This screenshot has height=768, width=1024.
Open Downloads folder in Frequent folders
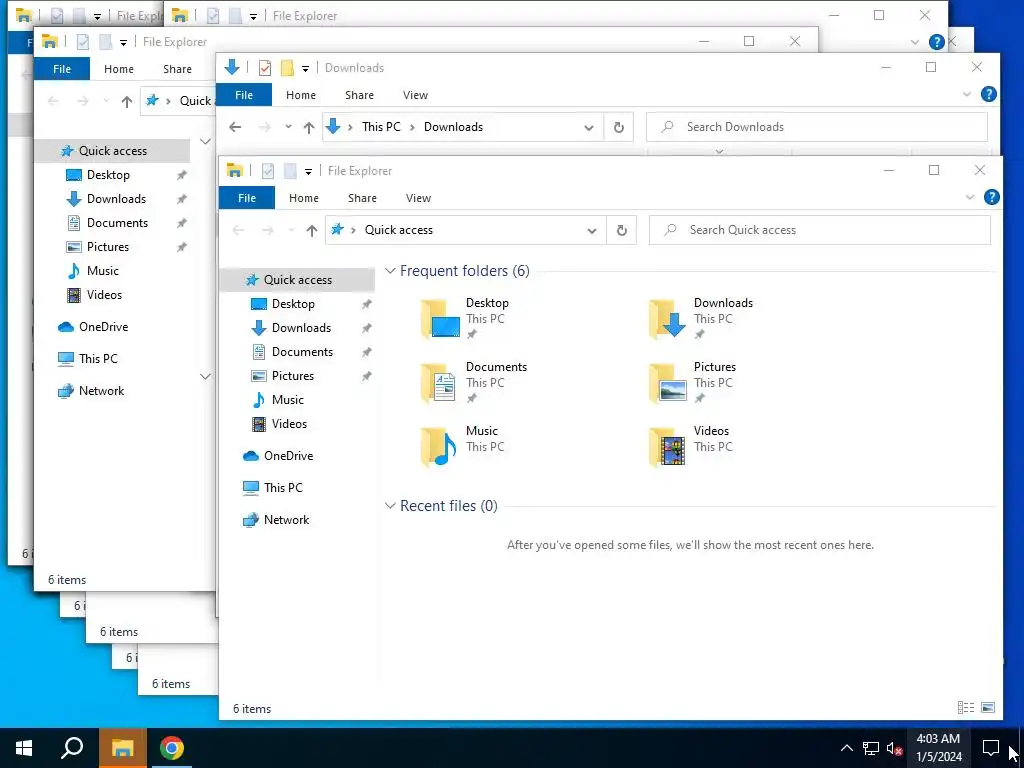tap(701, 319)
